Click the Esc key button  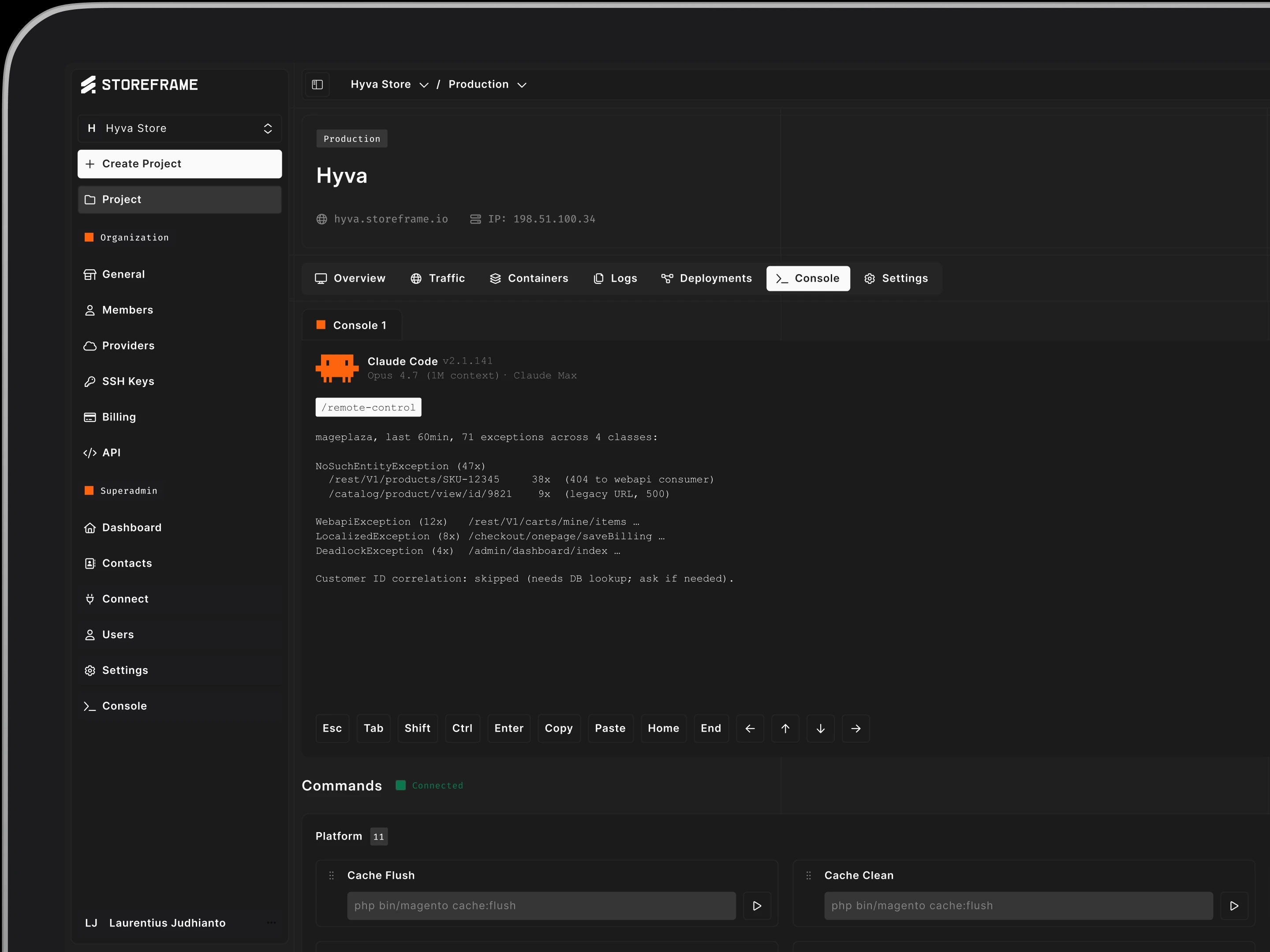(x=332, y=728)
